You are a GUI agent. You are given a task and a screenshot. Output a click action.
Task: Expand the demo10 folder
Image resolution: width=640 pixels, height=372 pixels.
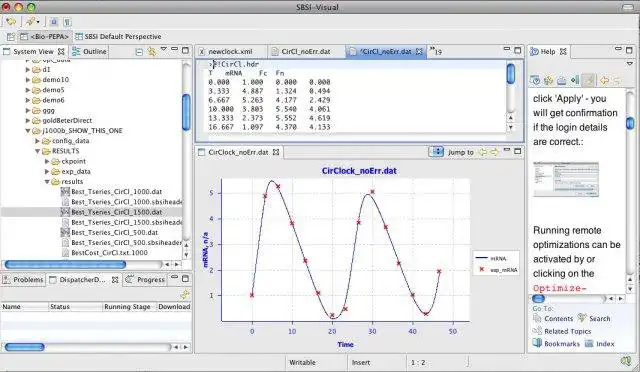click(28, 80)
